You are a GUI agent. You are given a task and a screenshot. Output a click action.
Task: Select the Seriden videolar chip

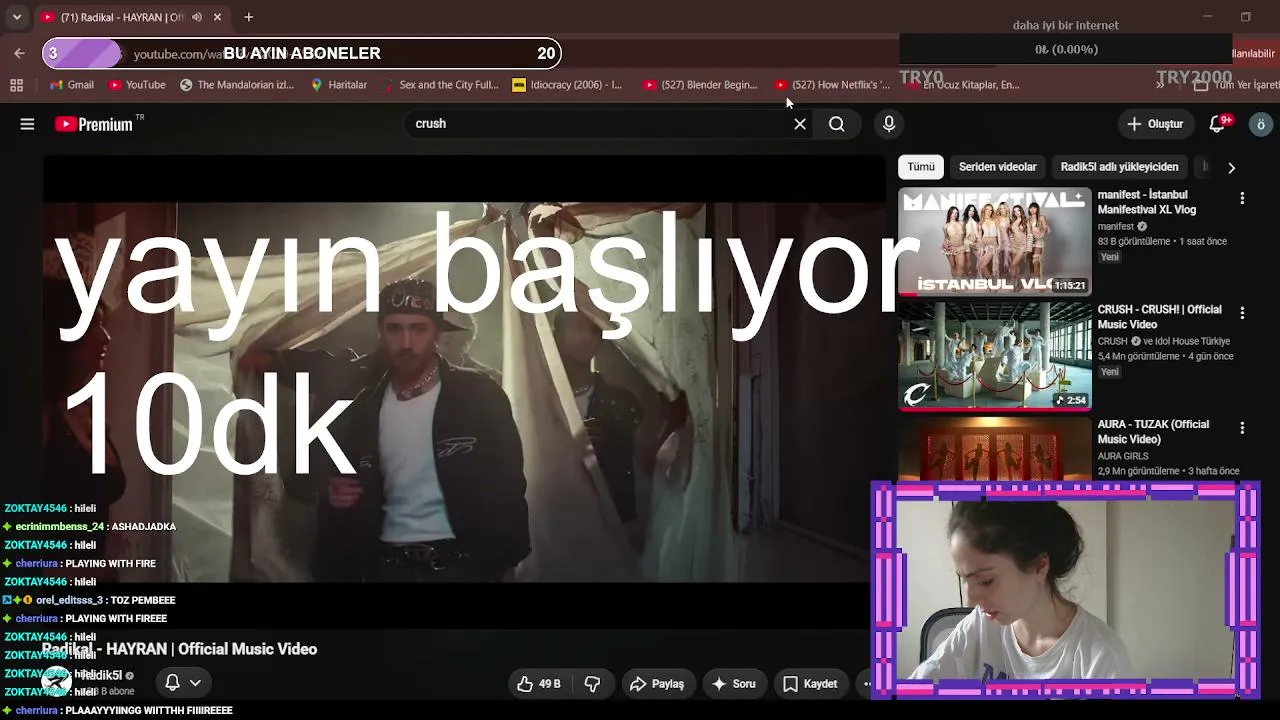(x=998, y=167)
